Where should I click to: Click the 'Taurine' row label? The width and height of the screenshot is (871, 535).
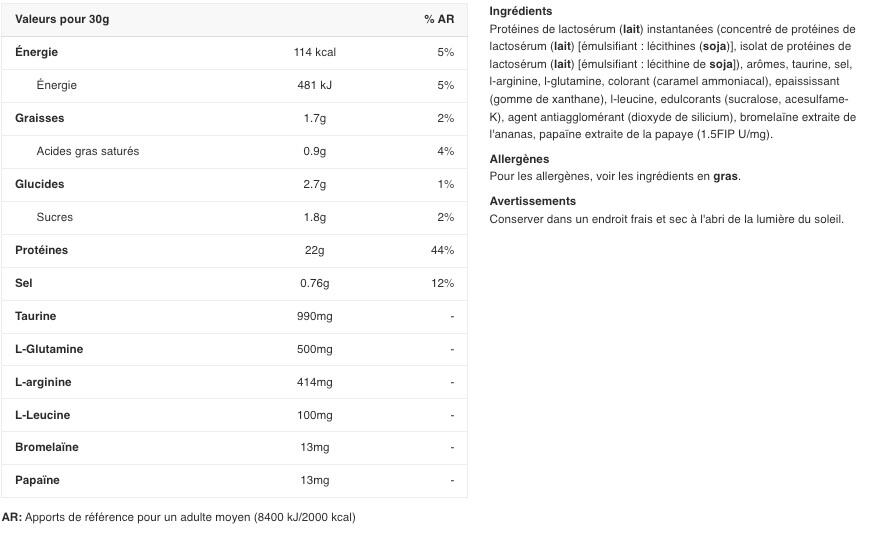[36, 316]
